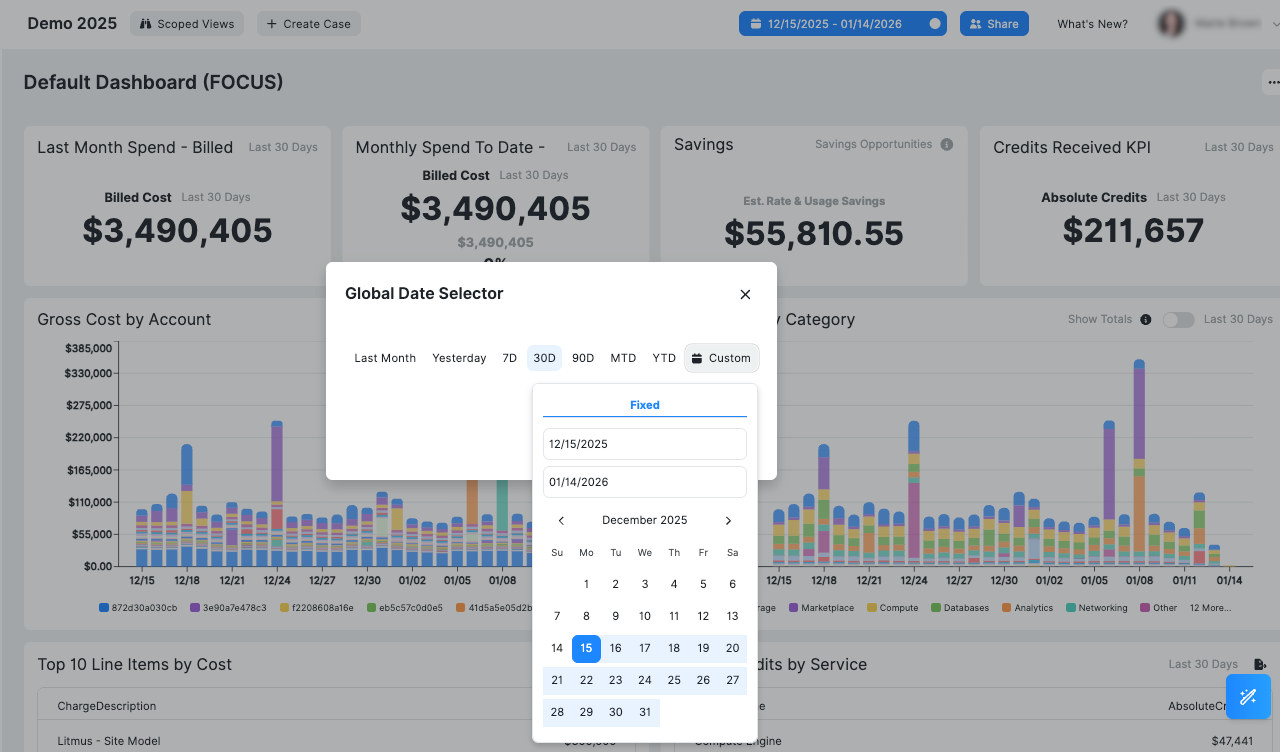The height and width of the screenshot is (752, 1280).
Task: Open the AI assistant magic wand button
Action: tap(1248, 696)
